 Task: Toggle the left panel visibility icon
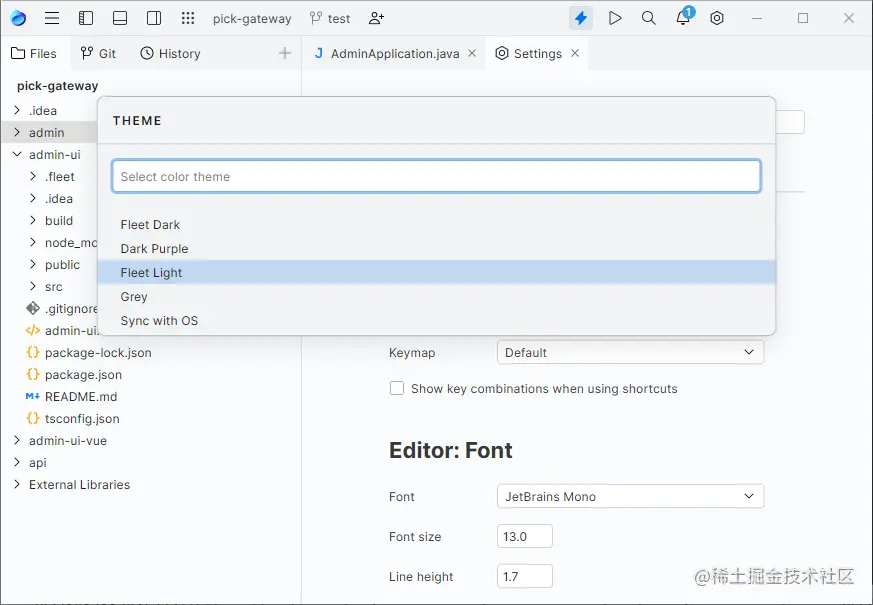point(86,18)
